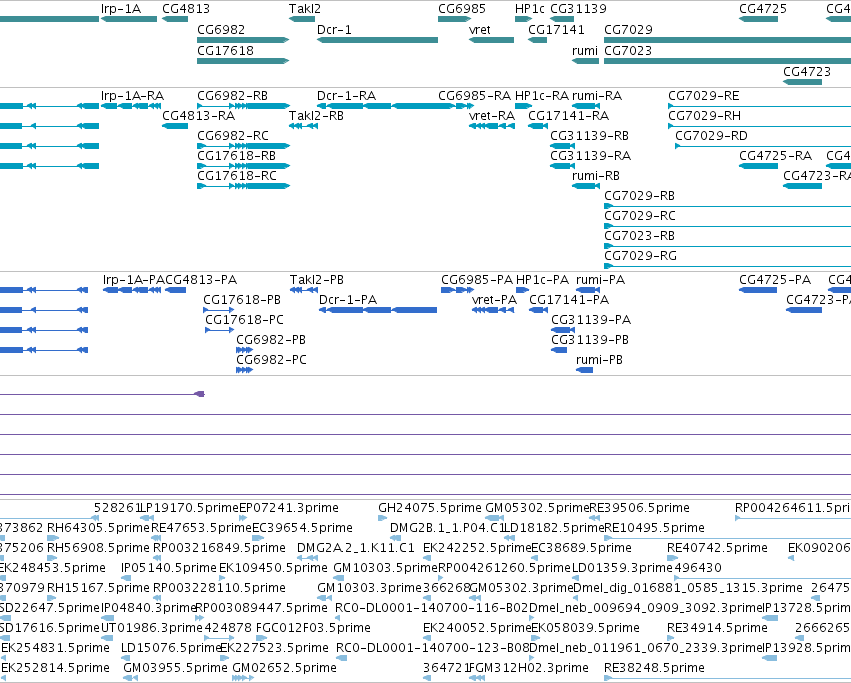Select the transcript label "CG4813-RA"
Image resolution: width=851 pixels, height=683 pixels.
199,116
